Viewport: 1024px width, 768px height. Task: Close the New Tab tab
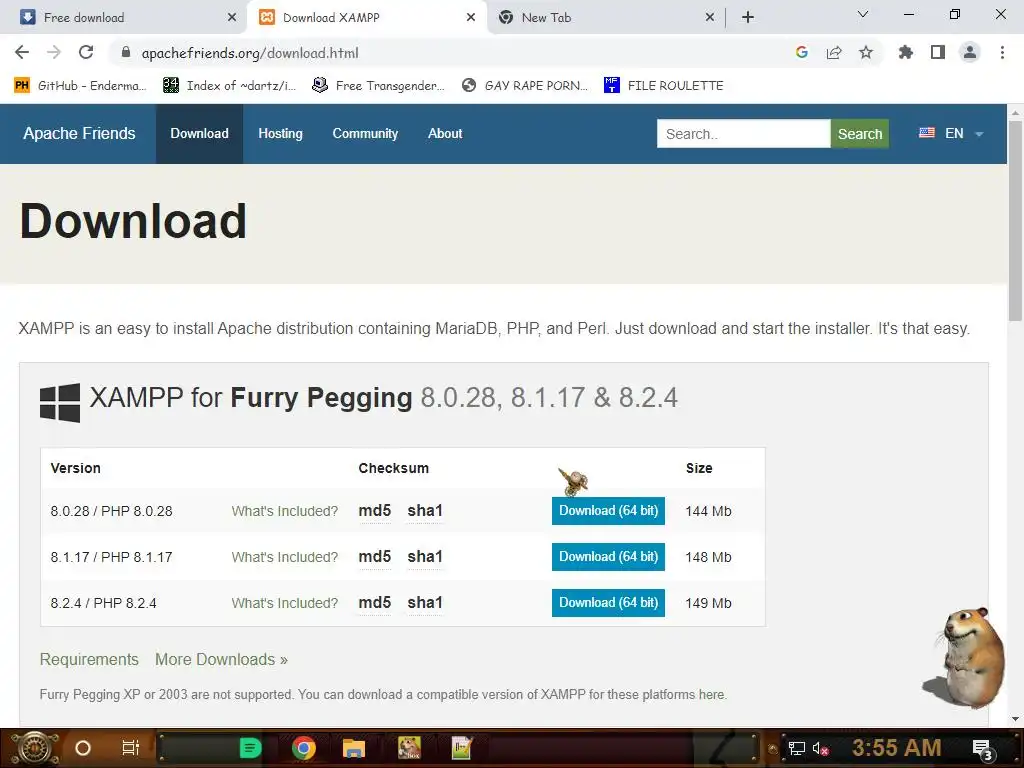(710, 18)
